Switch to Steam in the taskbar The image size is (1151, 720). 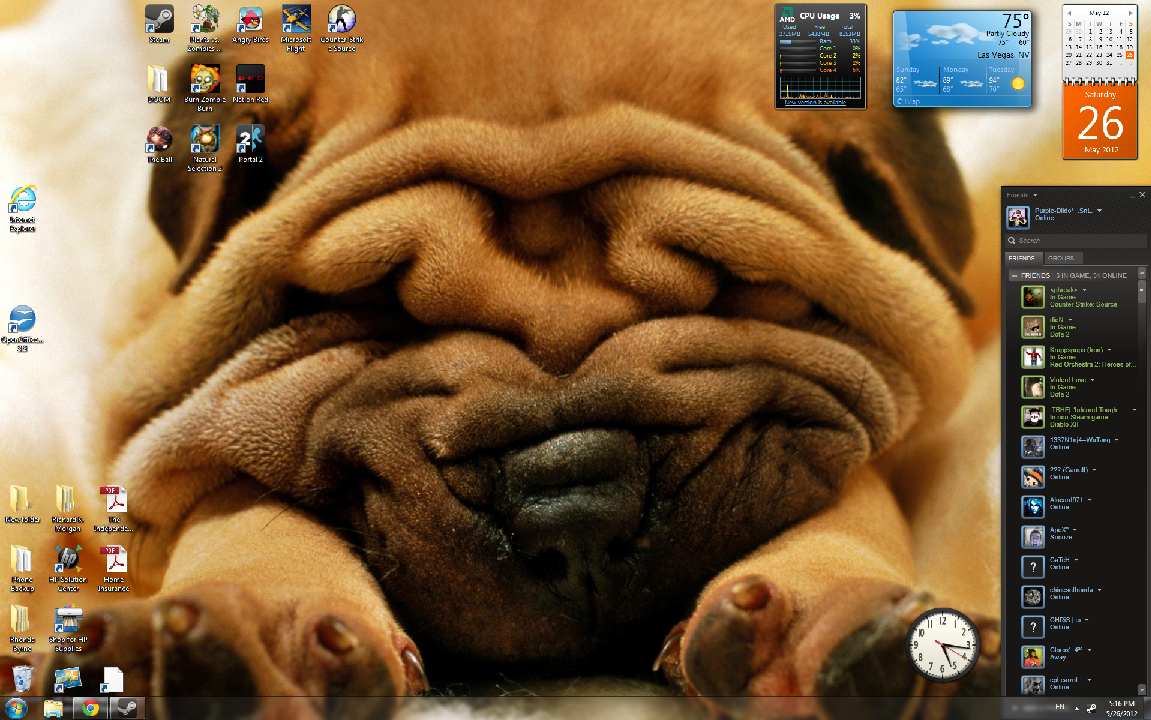click(127, 708)
